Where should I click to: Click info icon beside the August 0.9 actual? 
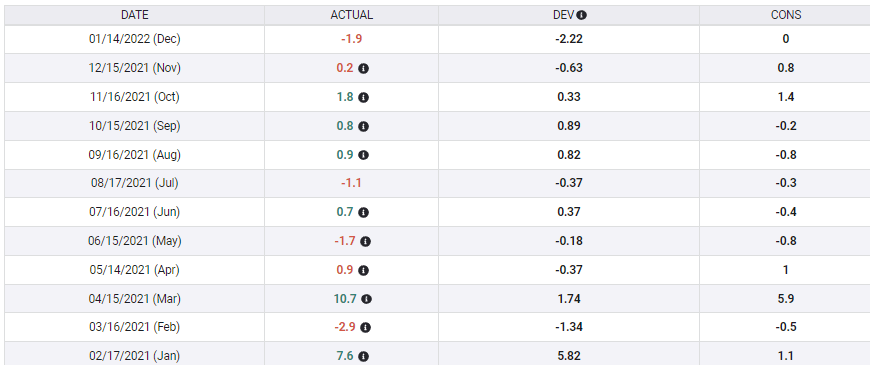(x=363, y=155)
